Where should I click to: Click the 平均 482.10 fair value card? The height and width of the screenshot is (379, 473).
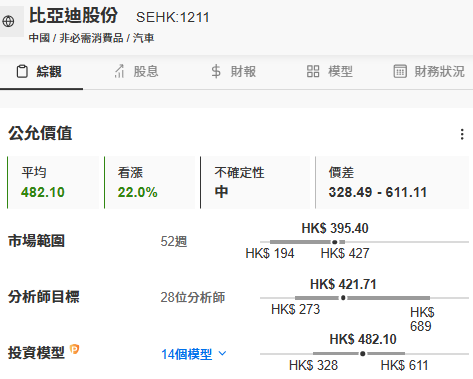53,182
